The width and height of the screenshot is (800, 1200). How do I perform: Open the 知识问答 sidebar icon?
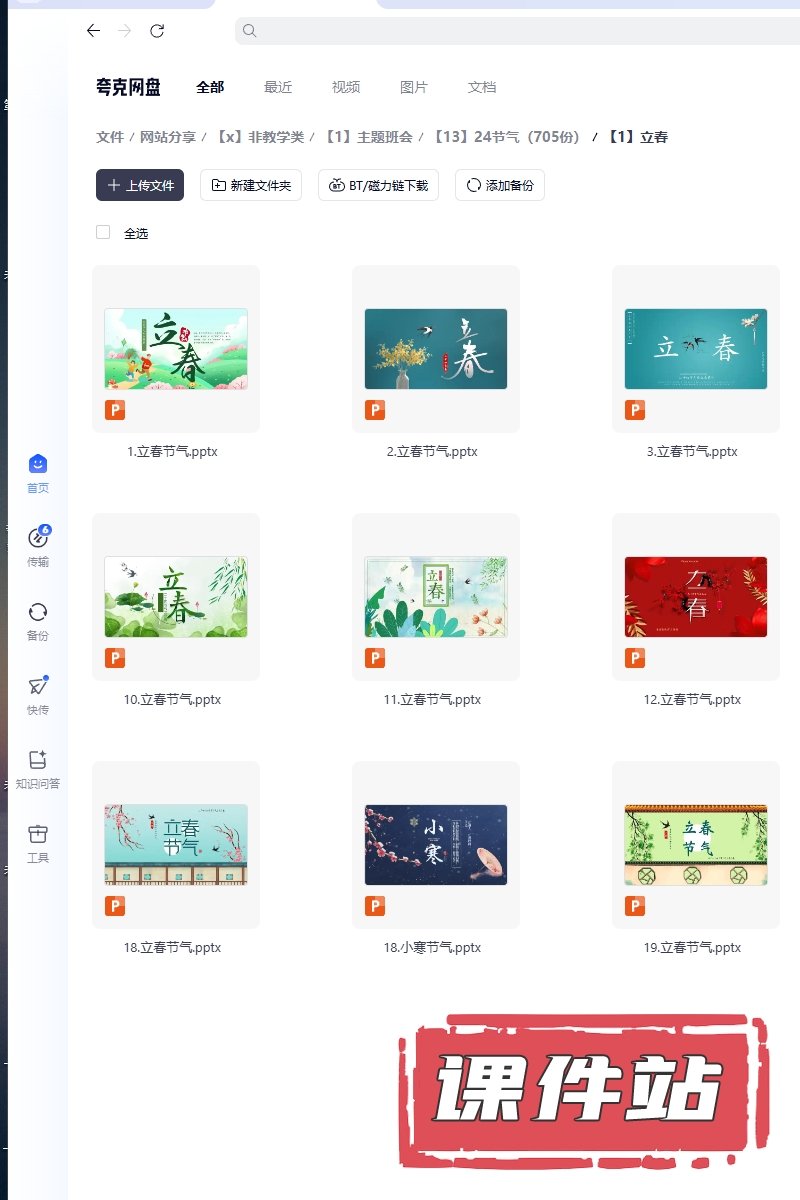coord(38,761)
